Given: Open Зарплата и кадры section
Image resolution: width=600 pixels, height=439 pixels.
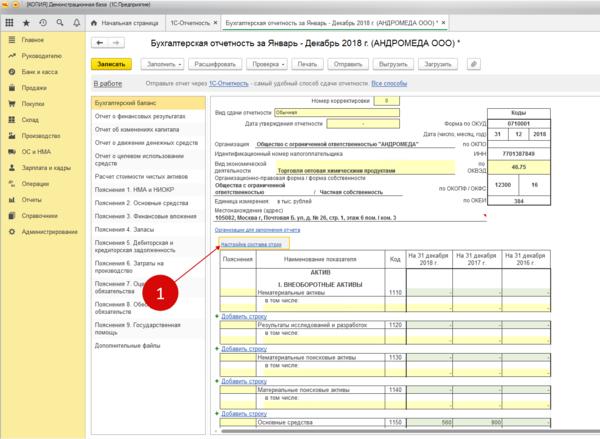Looking at the screenshot, I should [x=46, y=168].
